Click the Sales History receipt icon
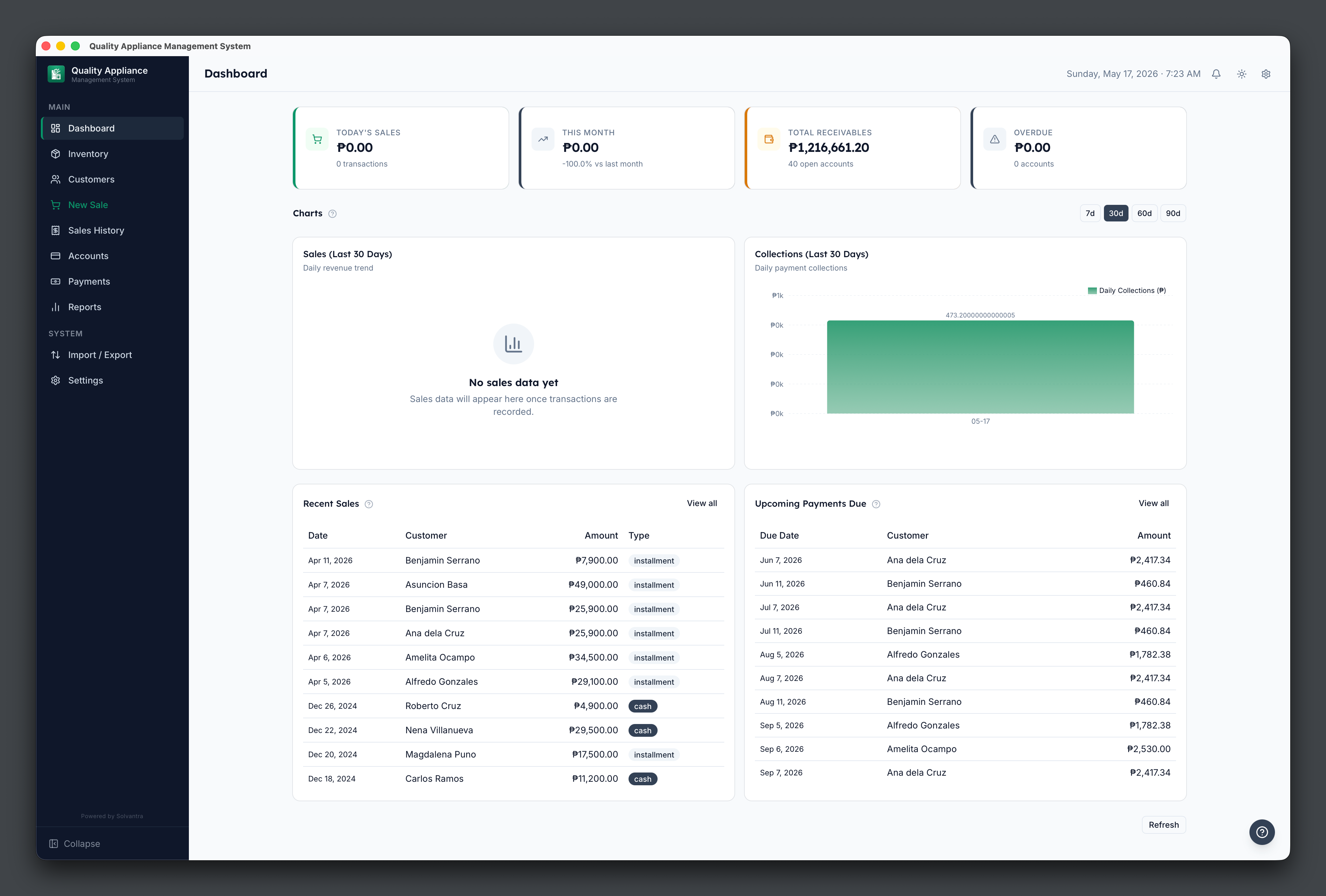This screenshot has height=896, width=1326. coord(55,231)
